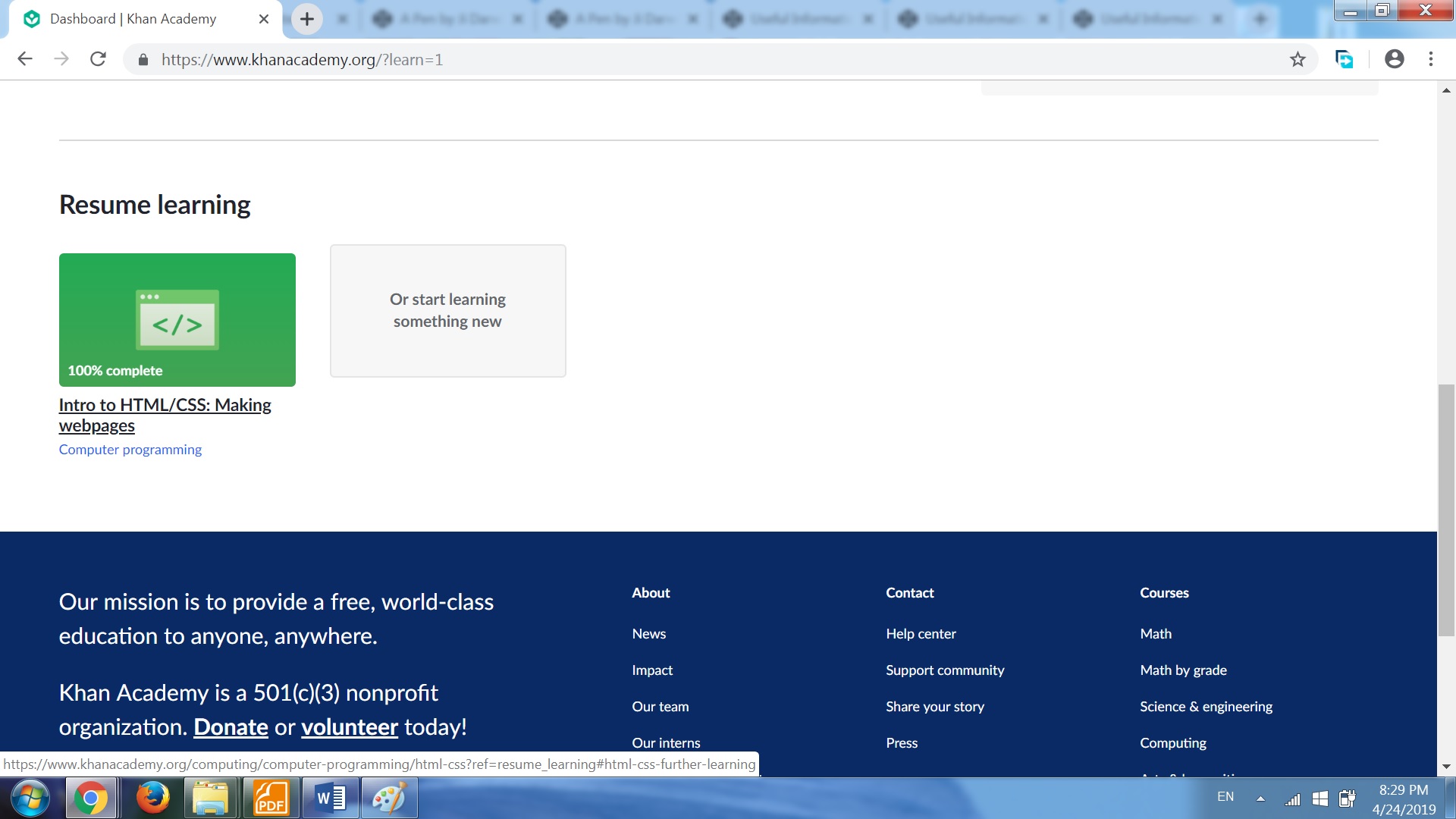Click the vertical scrollbar thumb
Screen dimensions: 1456x819
pos(1446,510)
